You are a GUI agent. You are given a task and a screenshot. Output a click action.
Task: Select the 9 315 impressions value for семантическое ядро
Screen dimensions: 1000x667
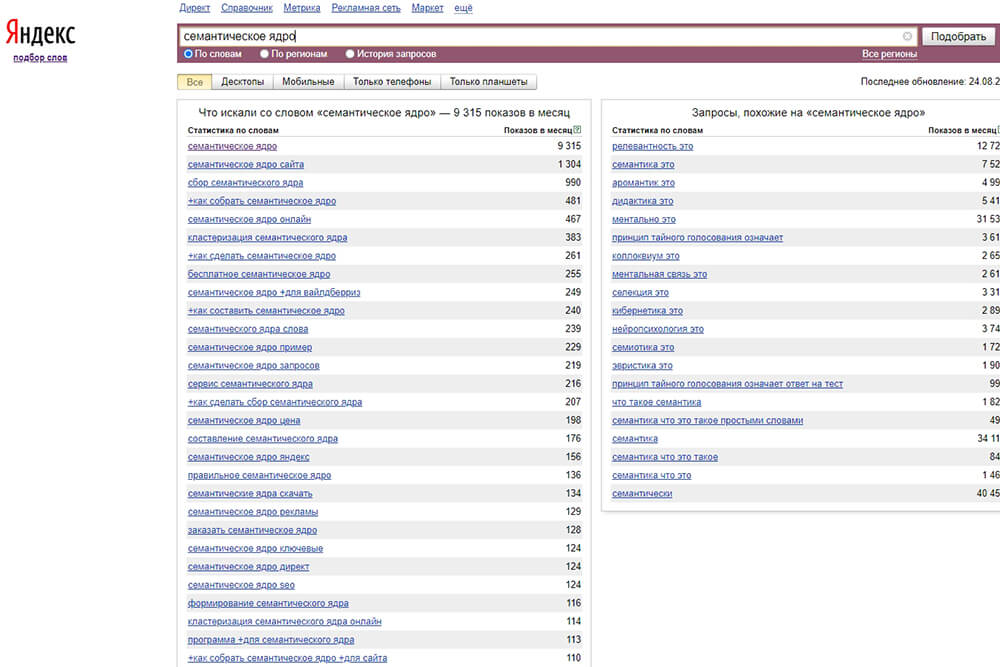pyautogui.click(x=569, y=146)
